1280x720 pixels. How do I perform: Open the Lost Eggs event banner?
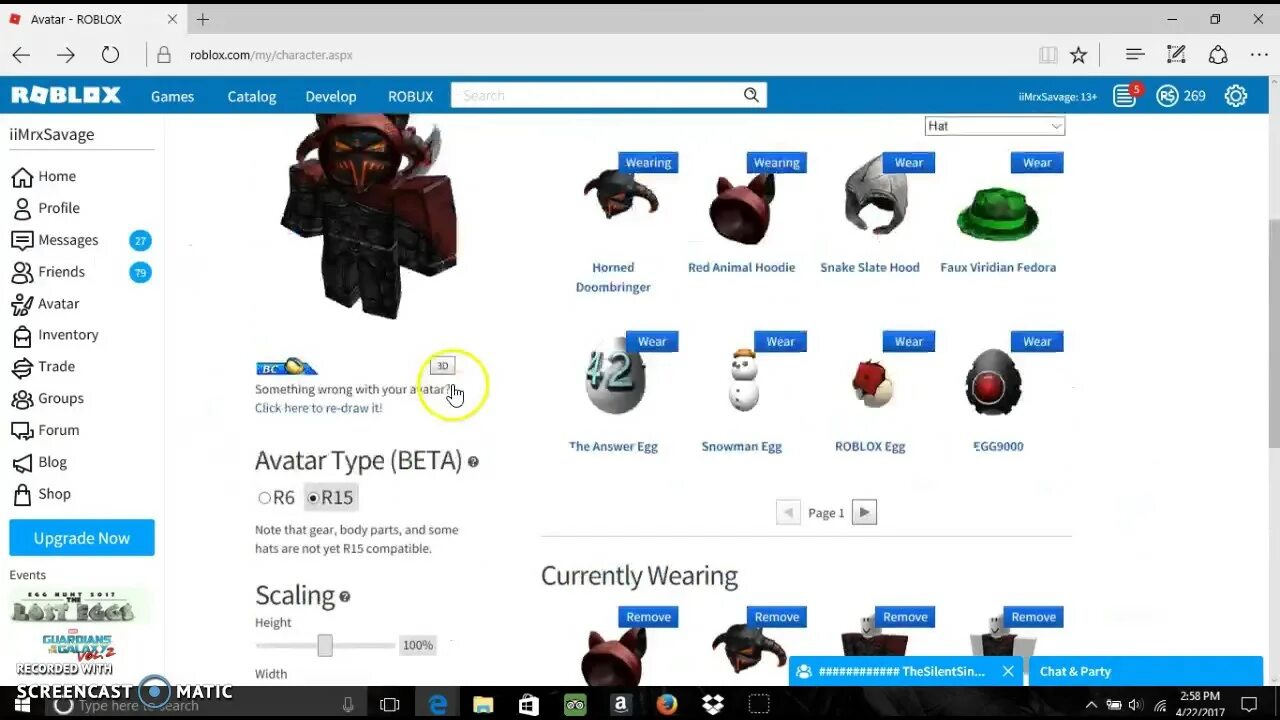[82, 607]
